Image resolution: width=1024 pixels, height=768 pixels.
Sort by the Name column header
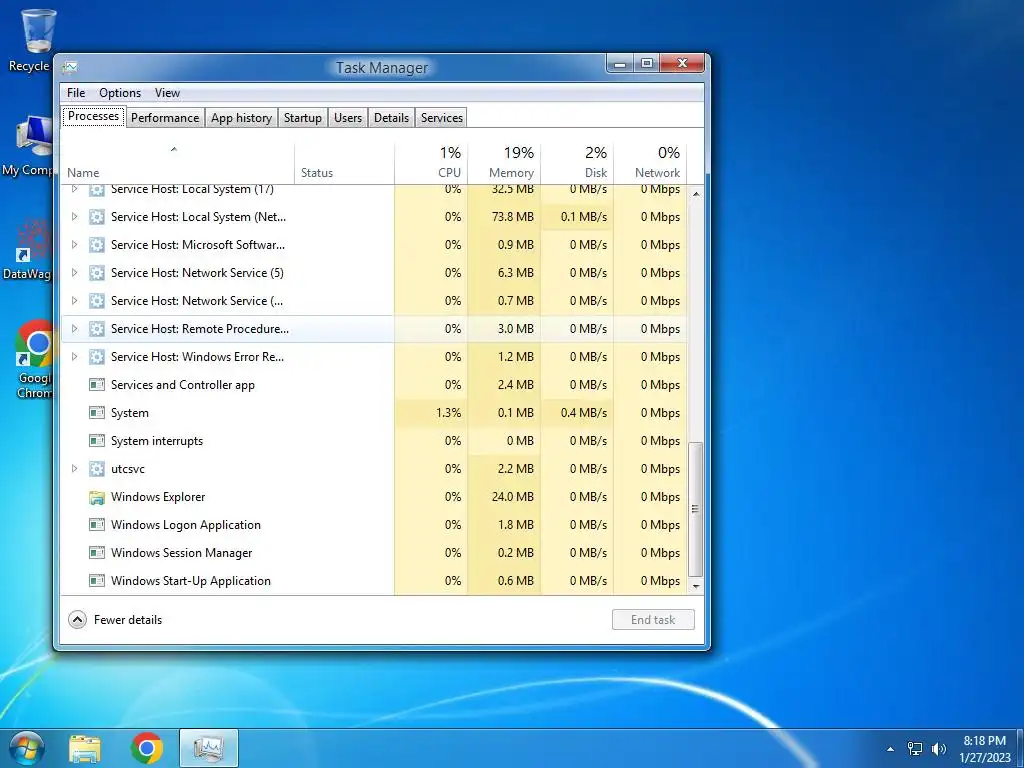(x=178, y=163)
